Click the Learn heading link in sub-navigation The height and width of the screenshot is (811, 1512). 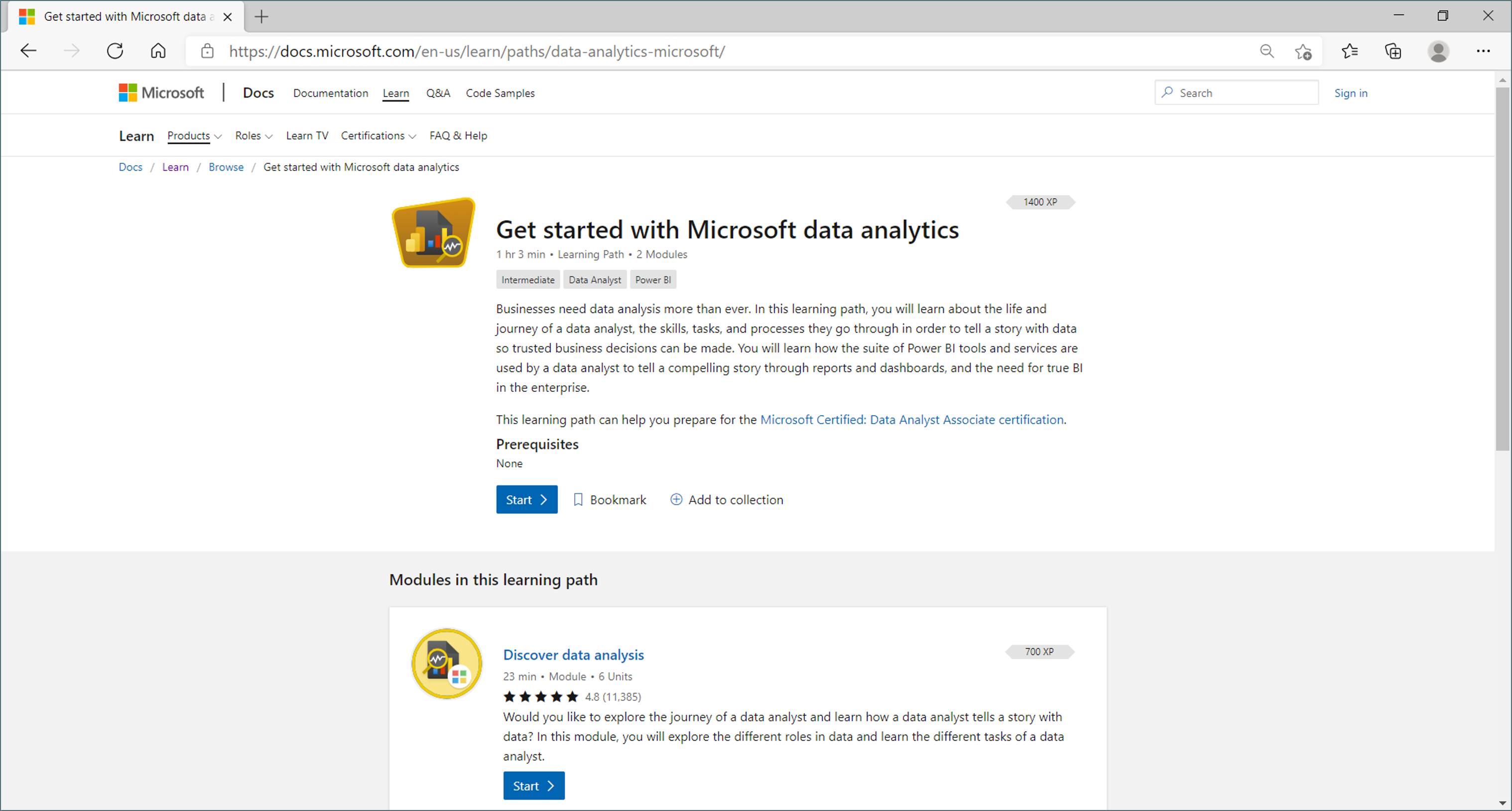[136, 136]
